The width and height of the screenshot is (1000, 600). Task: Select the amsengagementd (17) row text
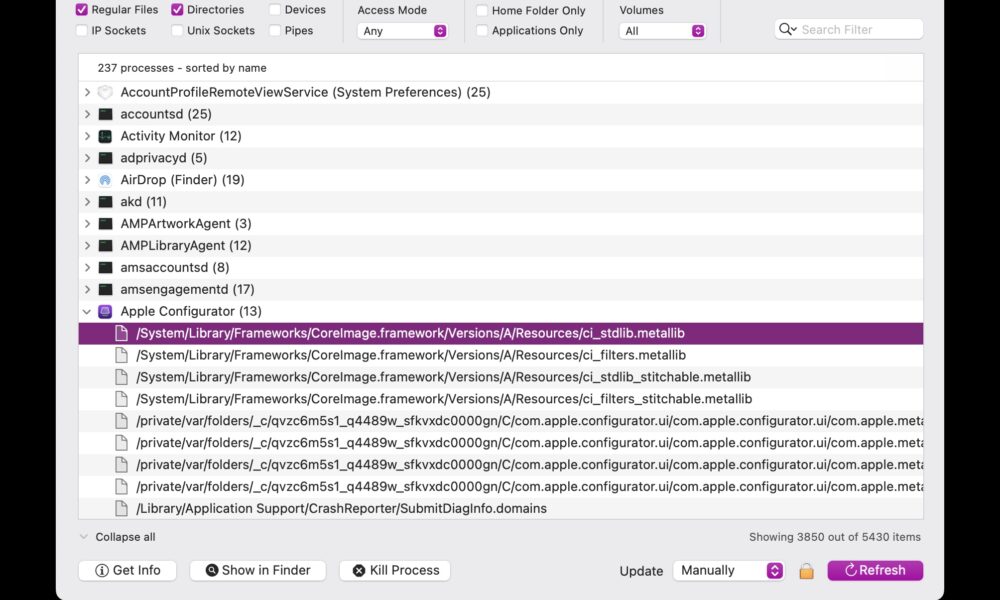tap(188, 289)
